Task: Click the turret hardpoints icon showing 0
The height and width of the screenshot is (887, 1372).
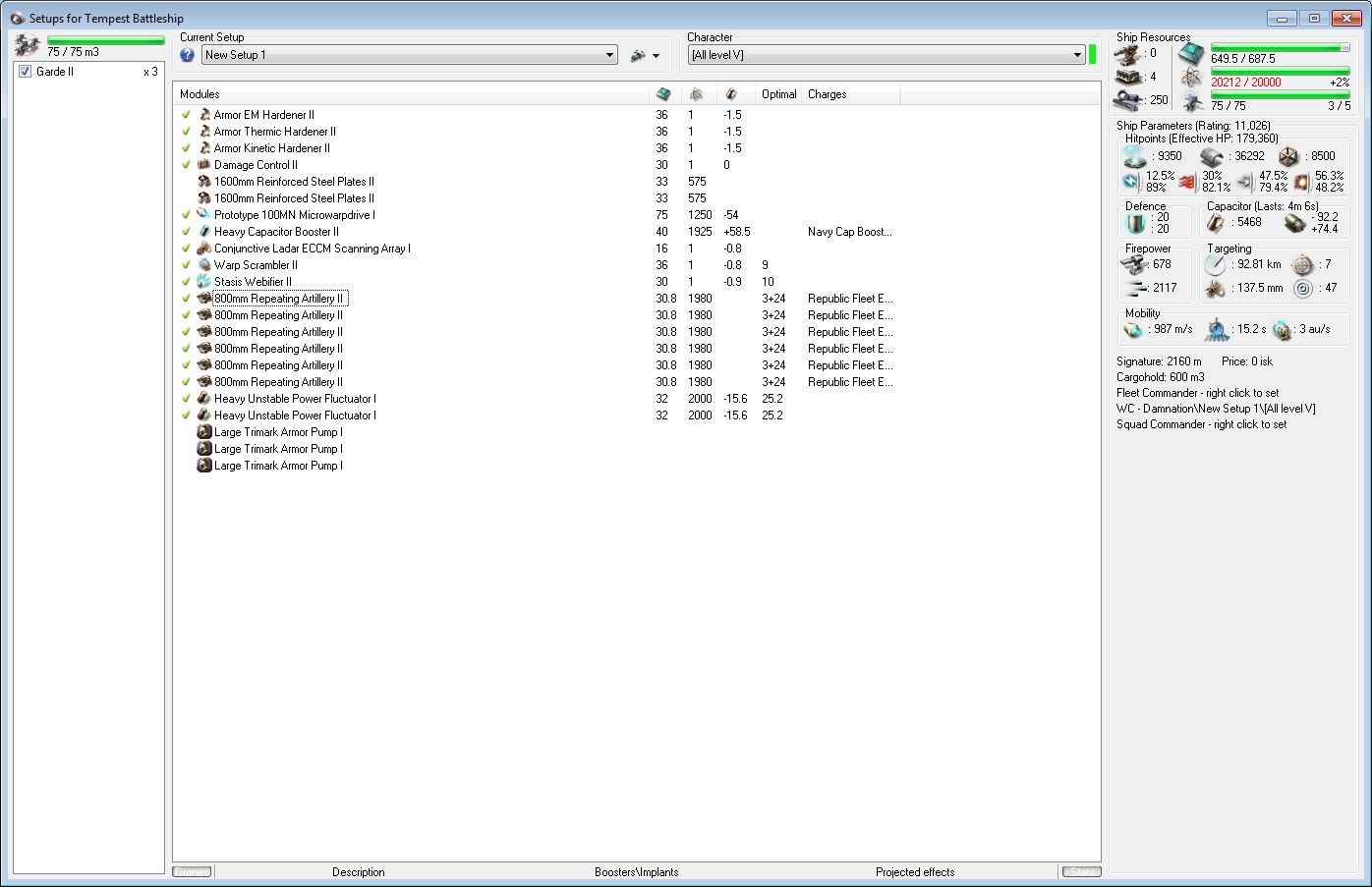Action: click(1127, 53)
